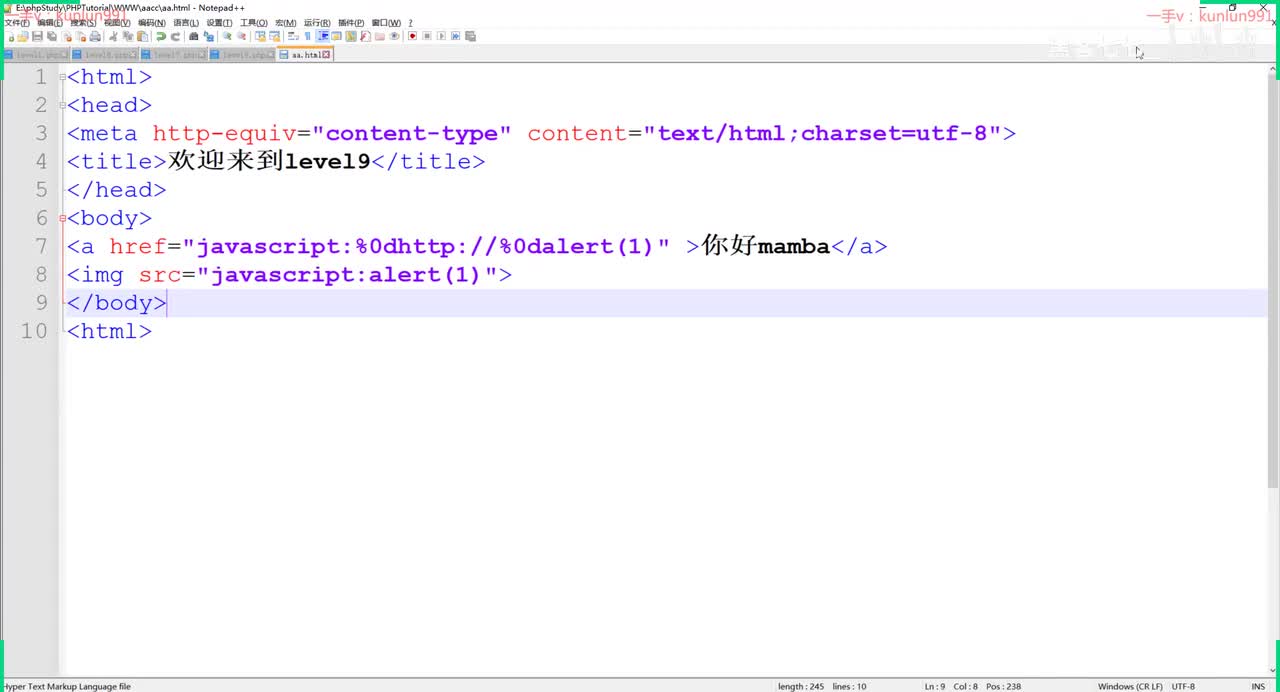1280x692 pixels.
Task: Click UTF-8 encoding in the status bar
Action: click(x=1183, y=686)
